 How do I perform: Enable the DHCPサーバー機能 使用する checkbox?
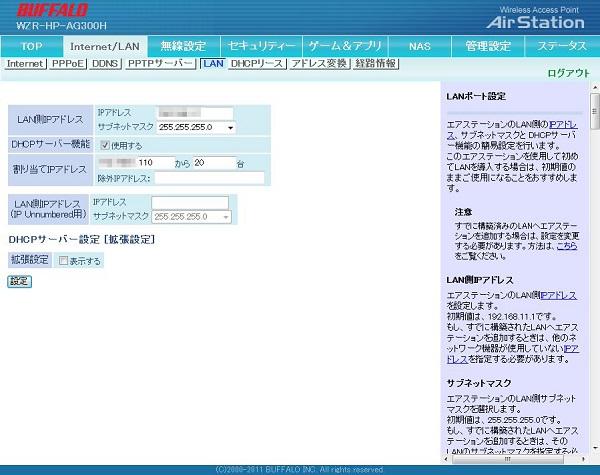tap(105, 145)
